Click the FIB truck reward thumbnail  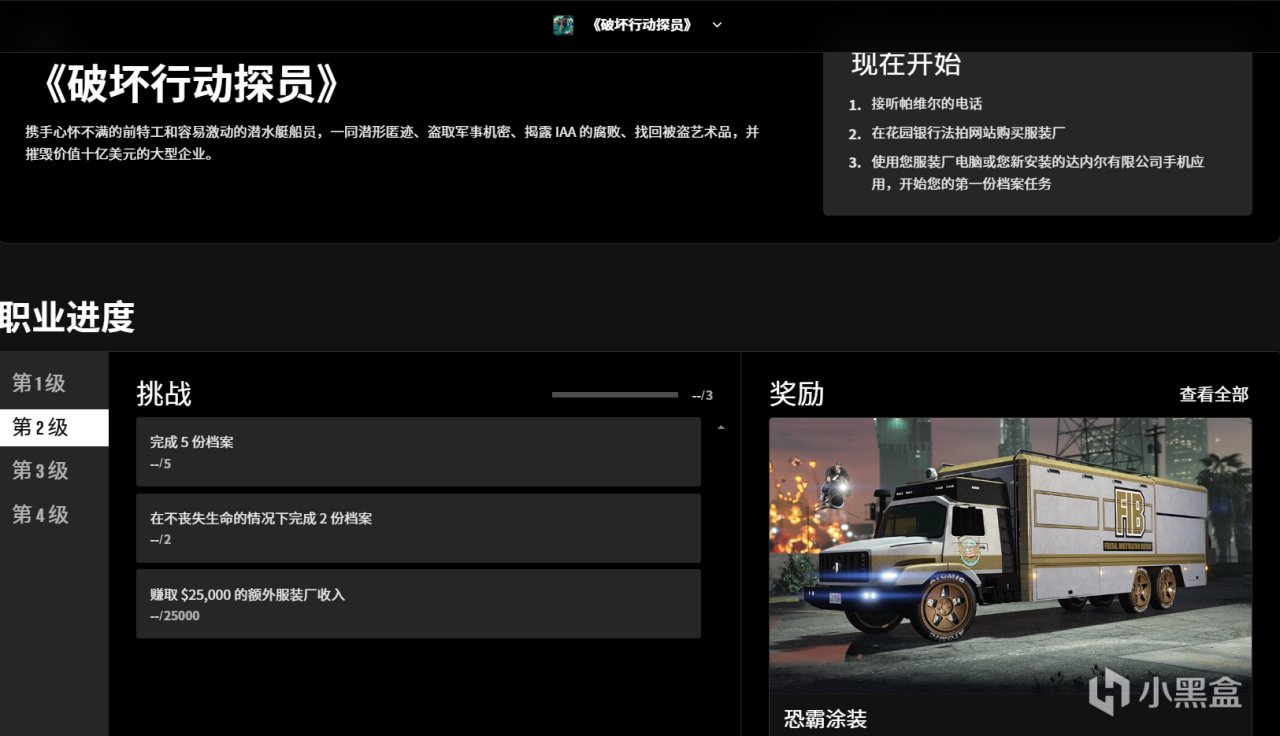(1010, 550)
